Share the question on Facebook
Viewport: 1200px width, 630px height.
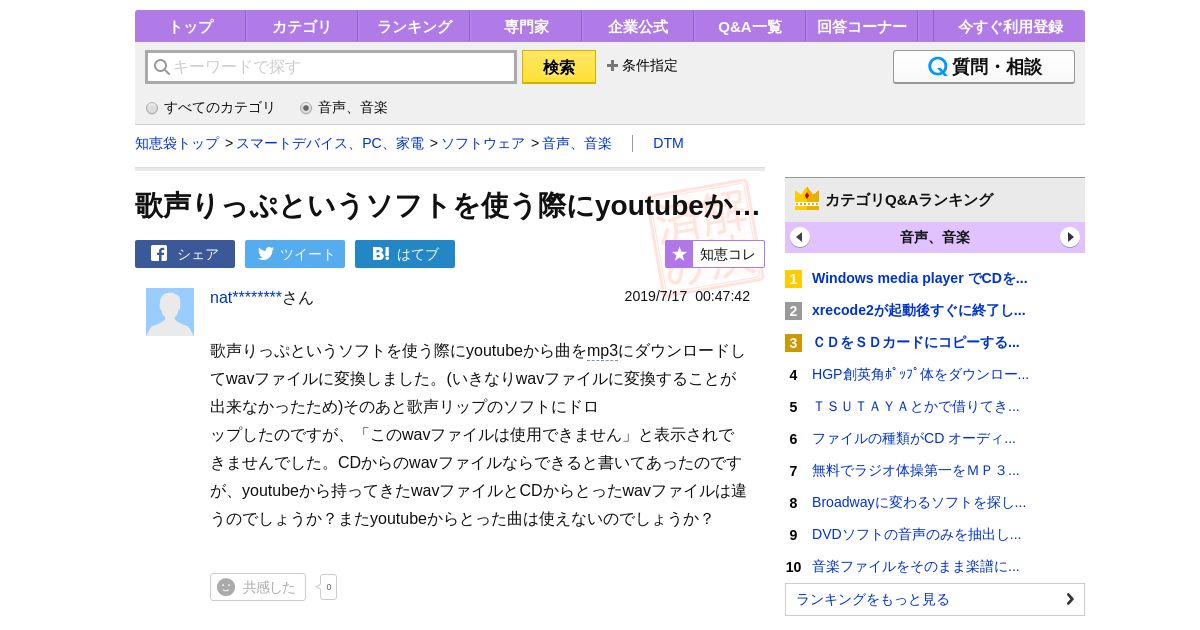pos(185,254)
